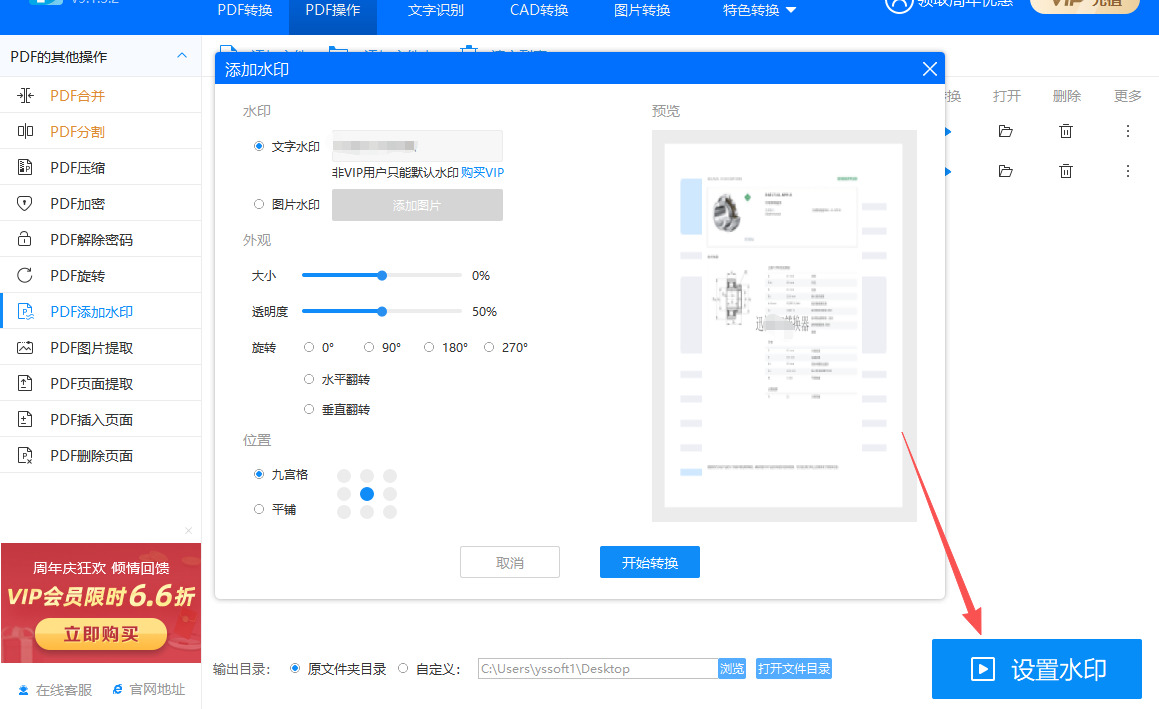The height and width of the screenshot is (709, 1159).
Task: Click 浏览 browse button
Action: pos(732,668)
